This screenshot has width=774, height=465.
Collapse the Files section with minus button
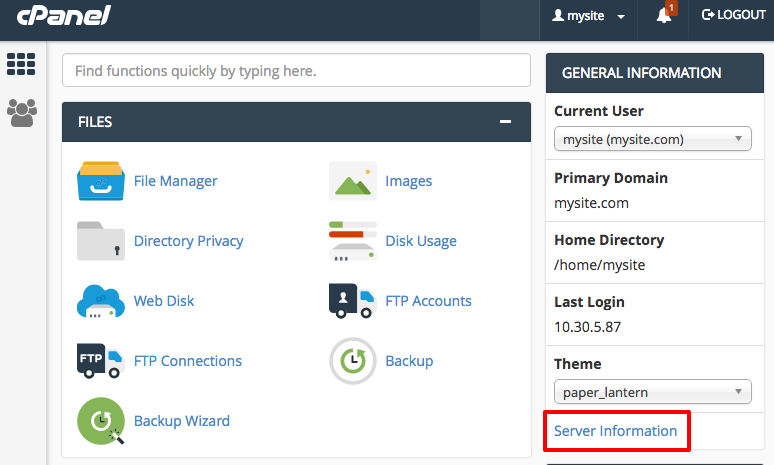[505, 122]
